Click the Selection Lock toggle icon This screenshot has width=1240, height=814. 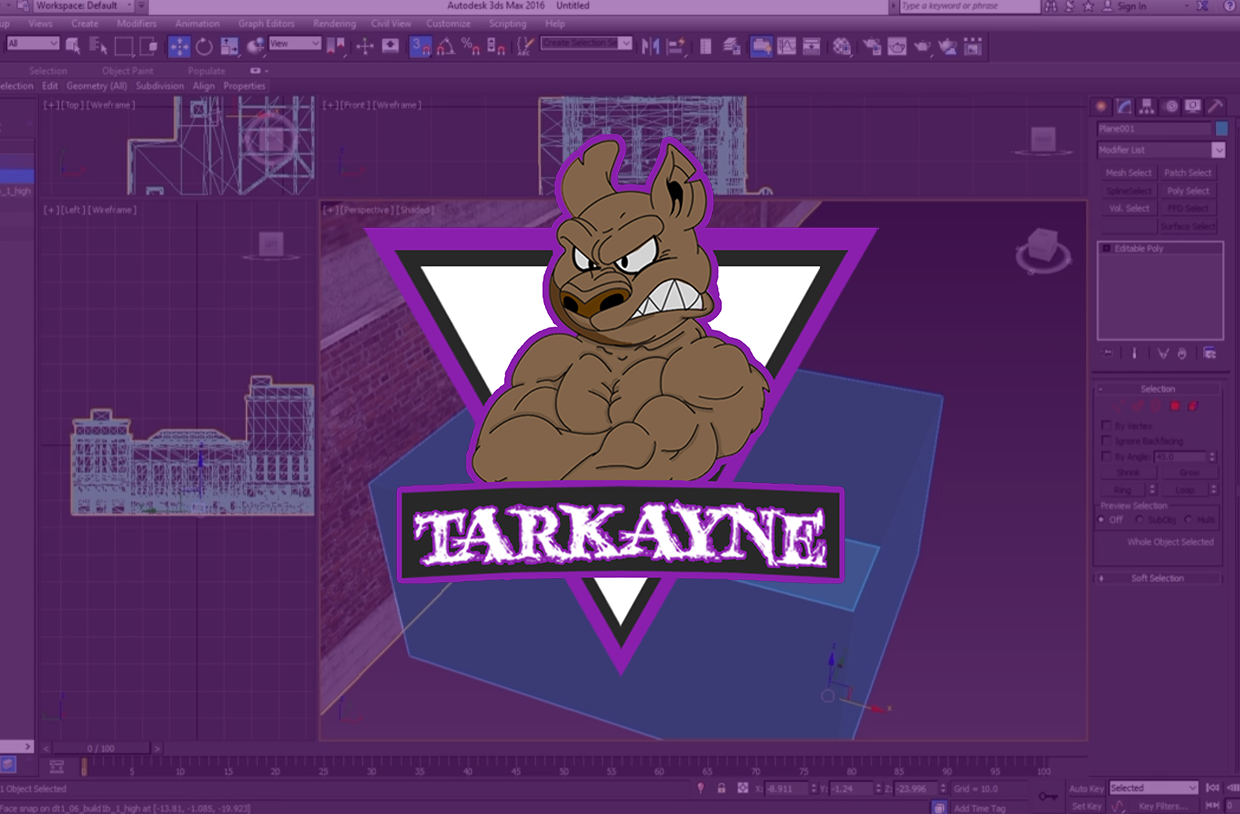[721, 788]
